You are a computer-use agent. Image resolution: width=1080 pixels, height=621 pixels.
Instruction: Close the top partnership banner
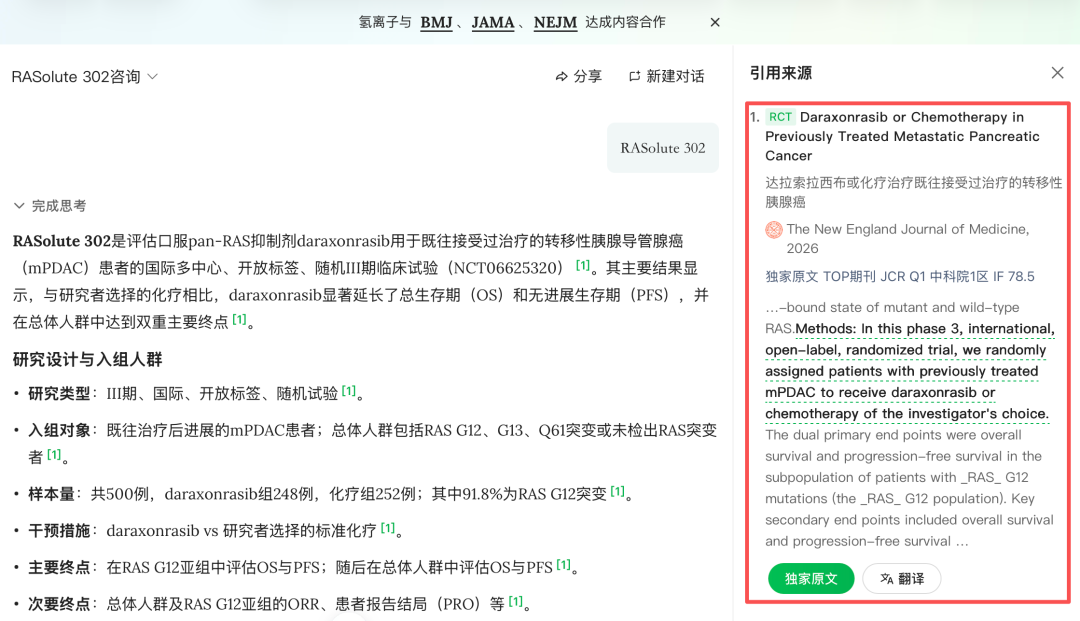click(x=715, y=23)
